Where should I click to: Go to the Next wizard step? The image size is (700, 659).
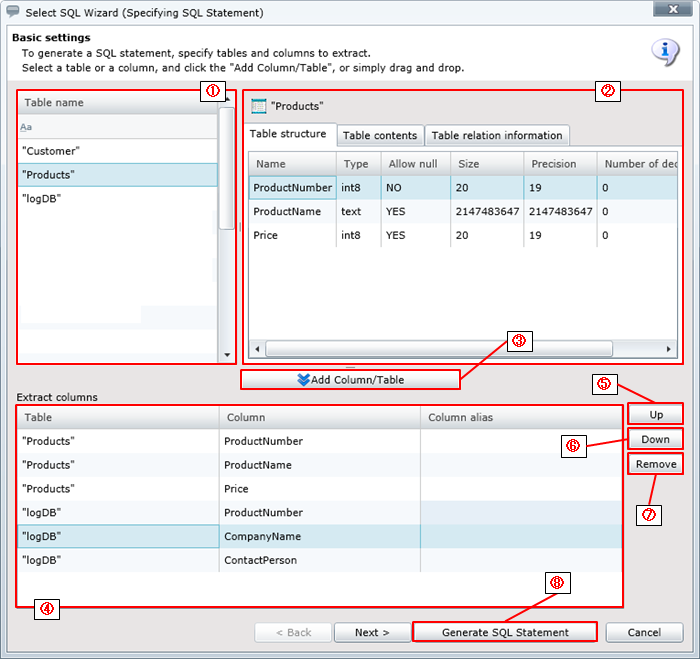point(370,632)
